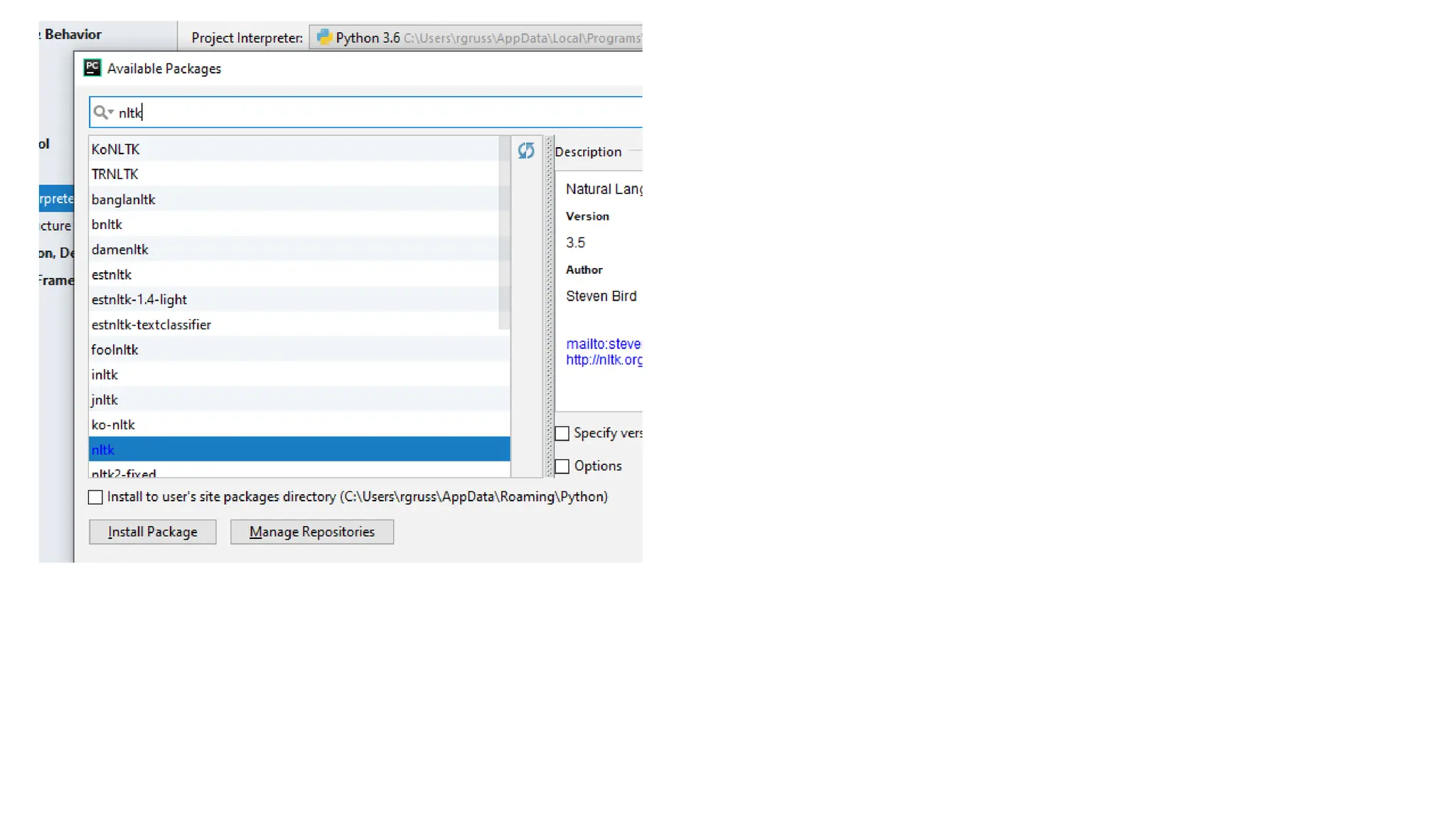Check Install to user's site packages directory
The height and width of the screenshot is (819, 1456).
pyautogui.click(x=95, y=497)
